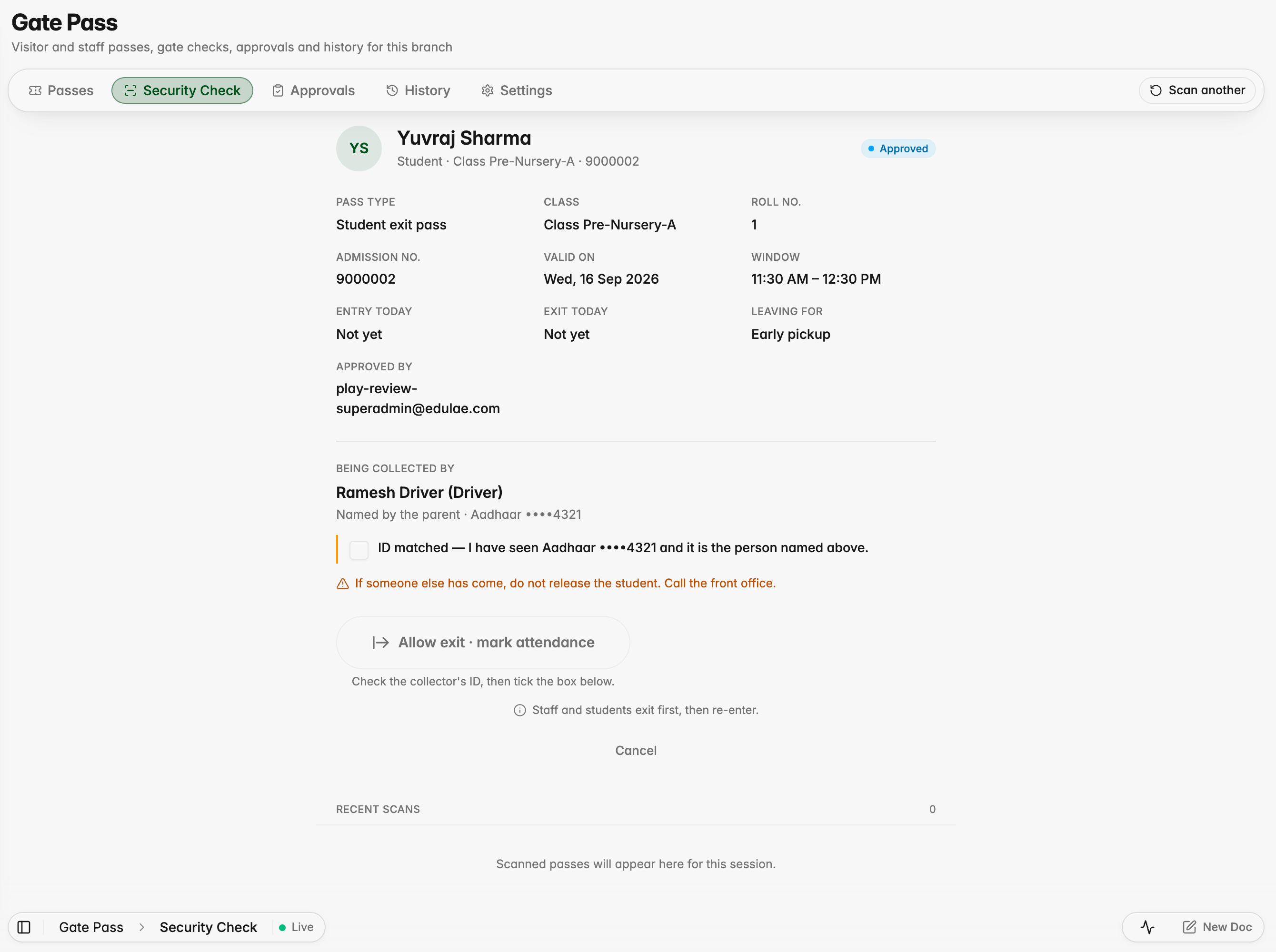The width and height of the screenshot is (1276, 952).
Task: Click the Approvals clipboard icon
Action: [278, 90]
